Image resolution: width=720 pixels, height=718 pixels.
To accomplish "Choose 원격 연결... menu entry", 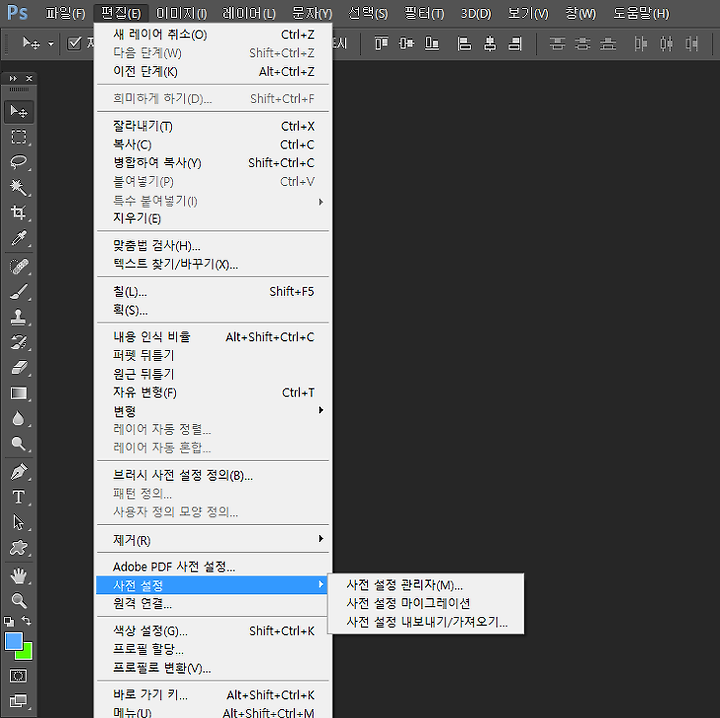I will point(214,604).
